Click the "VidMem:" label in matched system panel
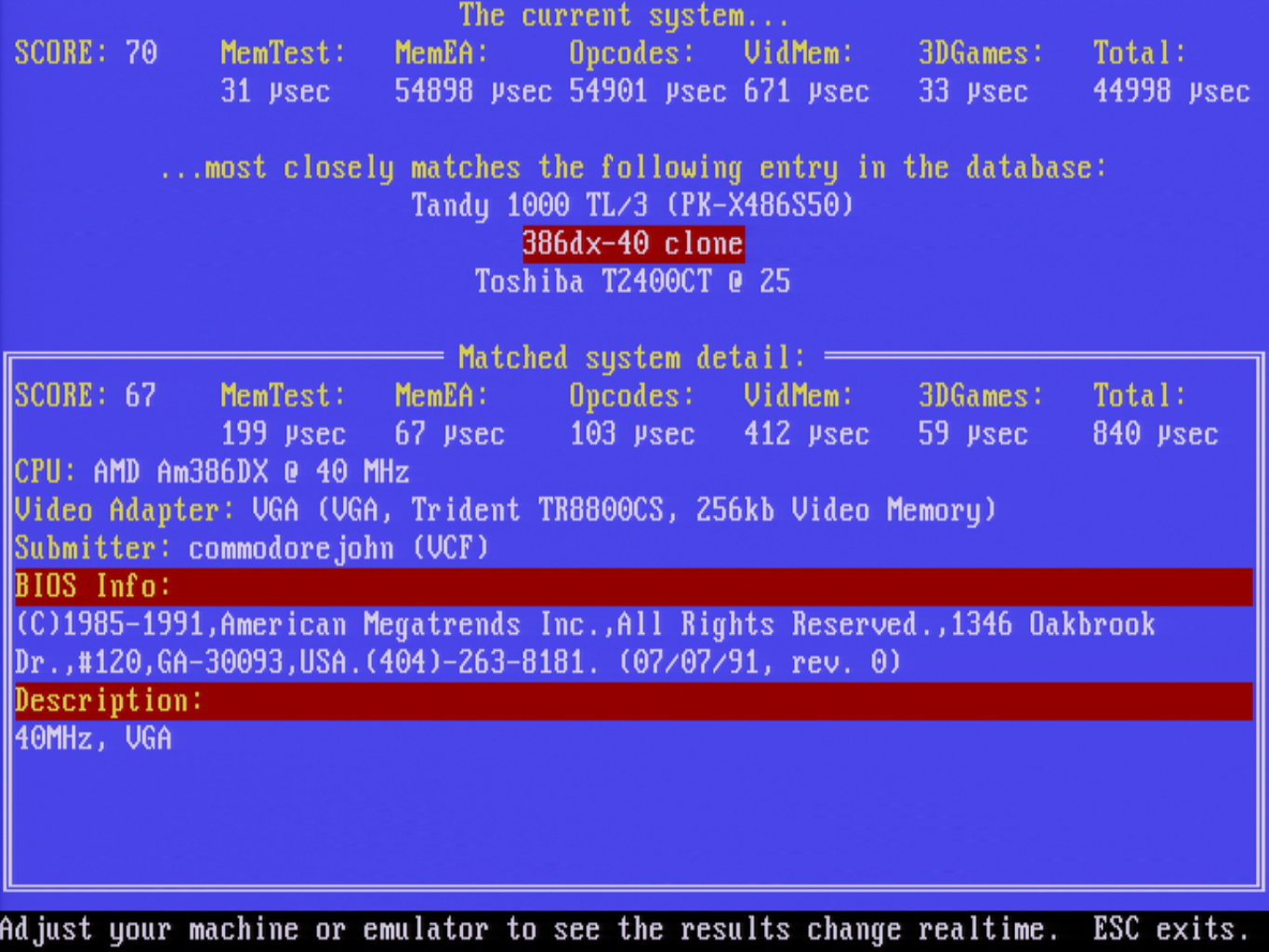 [799, 396]
